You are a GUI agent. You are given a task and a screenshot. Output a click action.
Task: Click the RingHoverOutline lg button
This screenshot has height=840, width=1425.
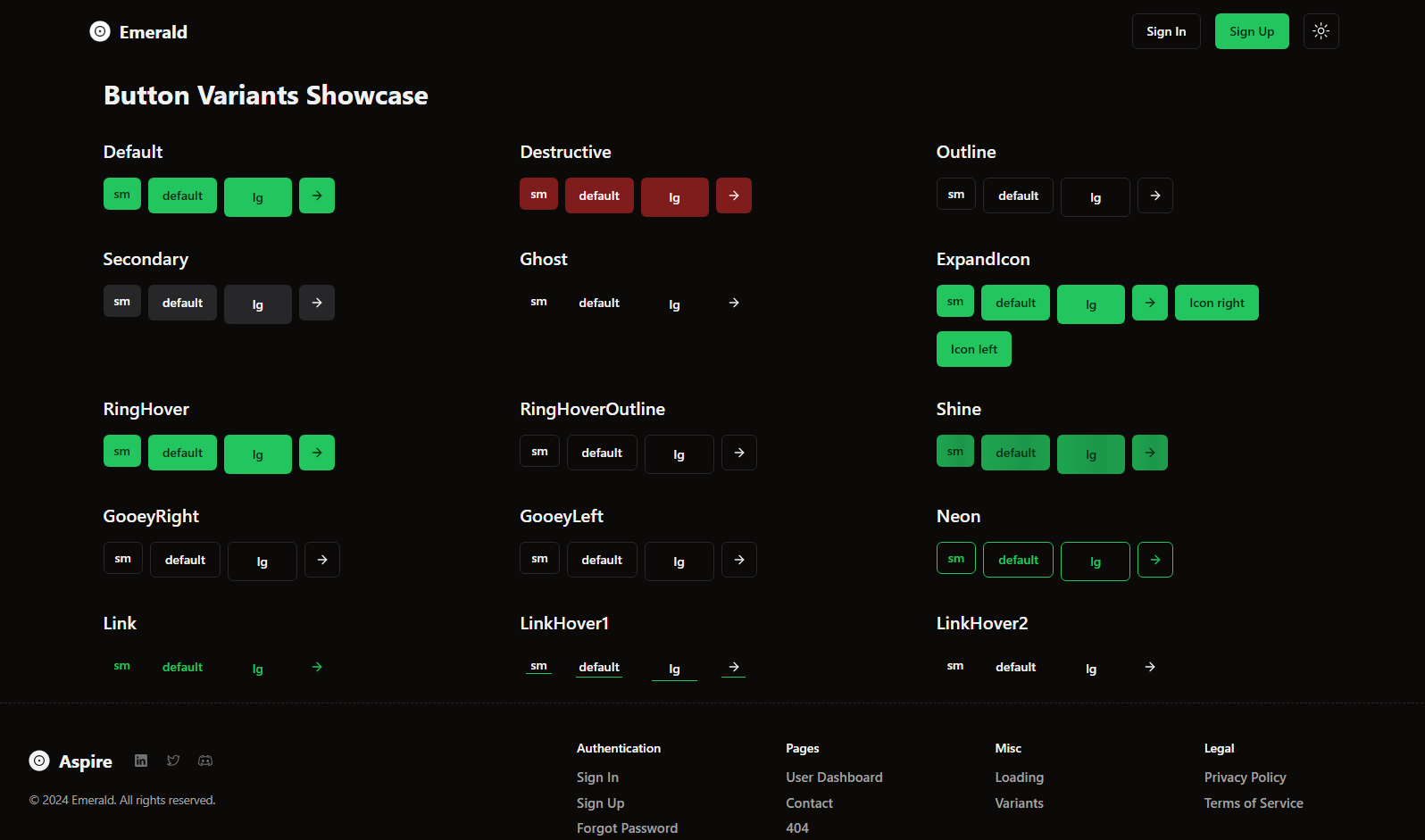click(x=679, y=454)
